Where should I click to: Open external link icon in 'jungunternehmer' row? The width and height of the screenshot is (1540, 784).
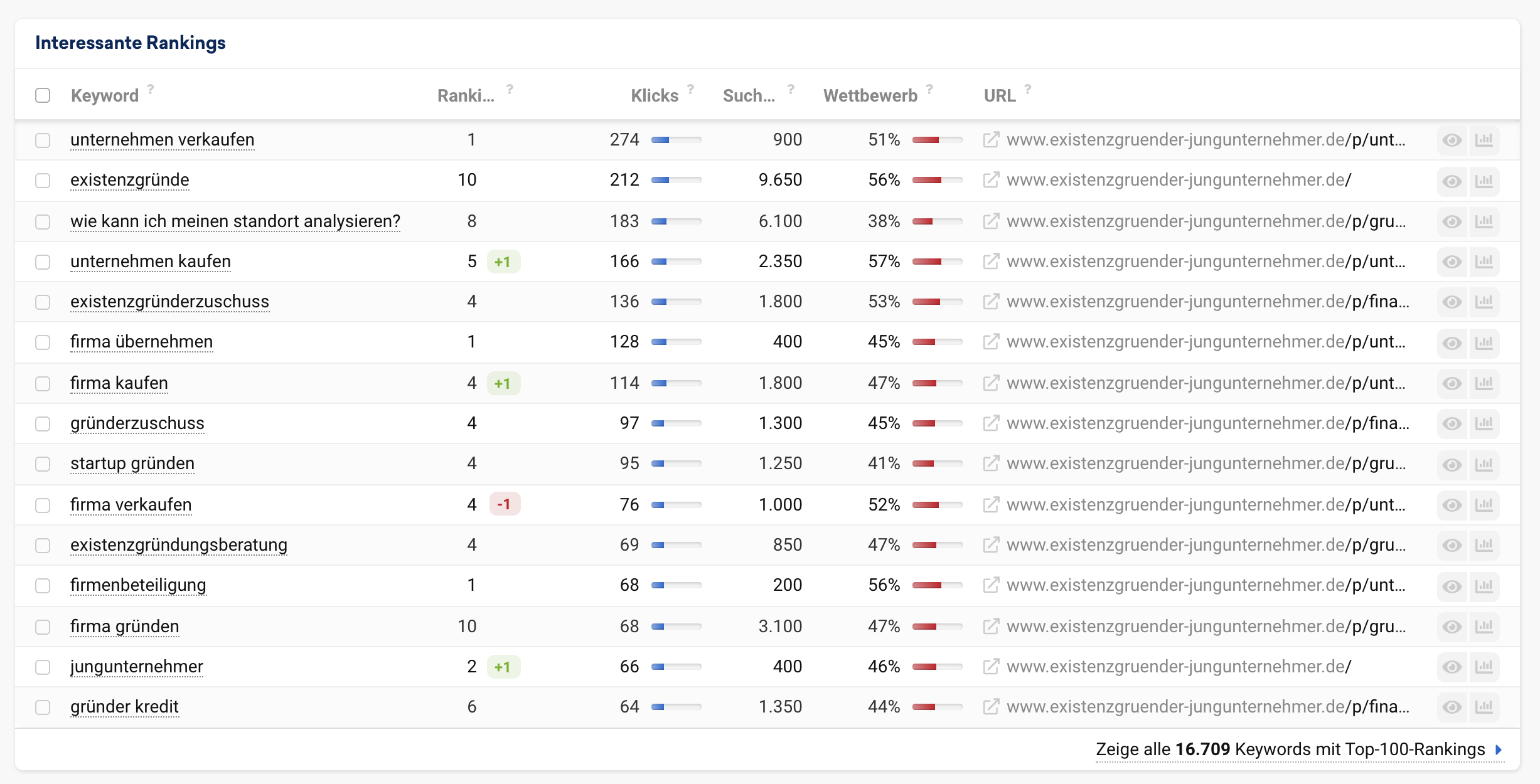tap(990, 667)
